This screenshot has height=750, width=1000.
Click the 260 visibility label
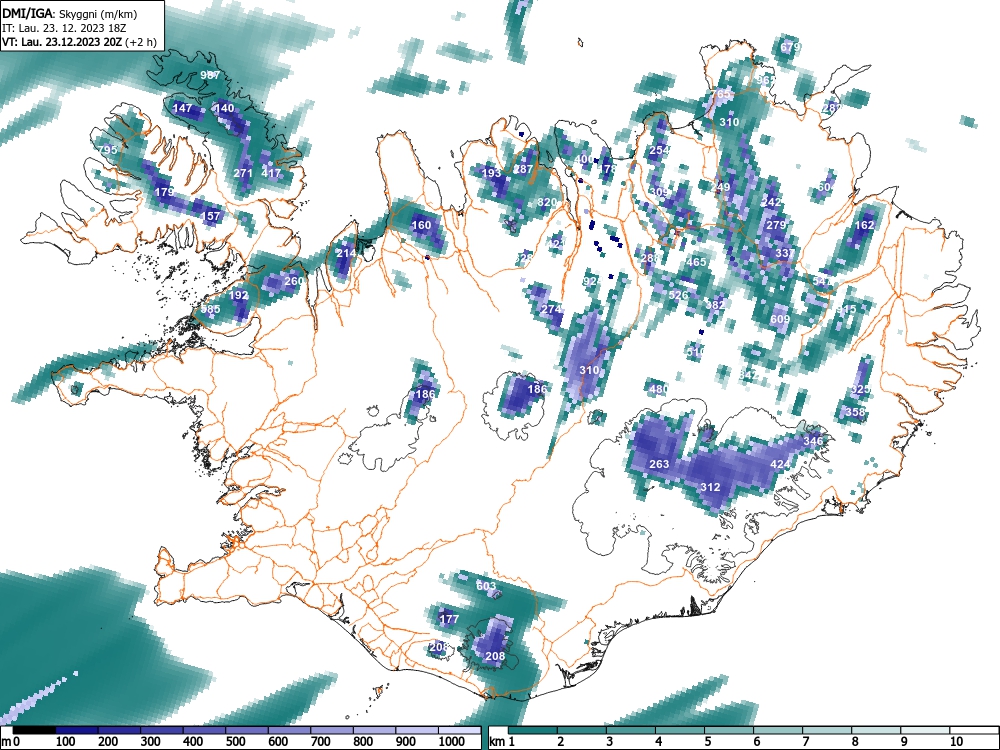[294, 281]
